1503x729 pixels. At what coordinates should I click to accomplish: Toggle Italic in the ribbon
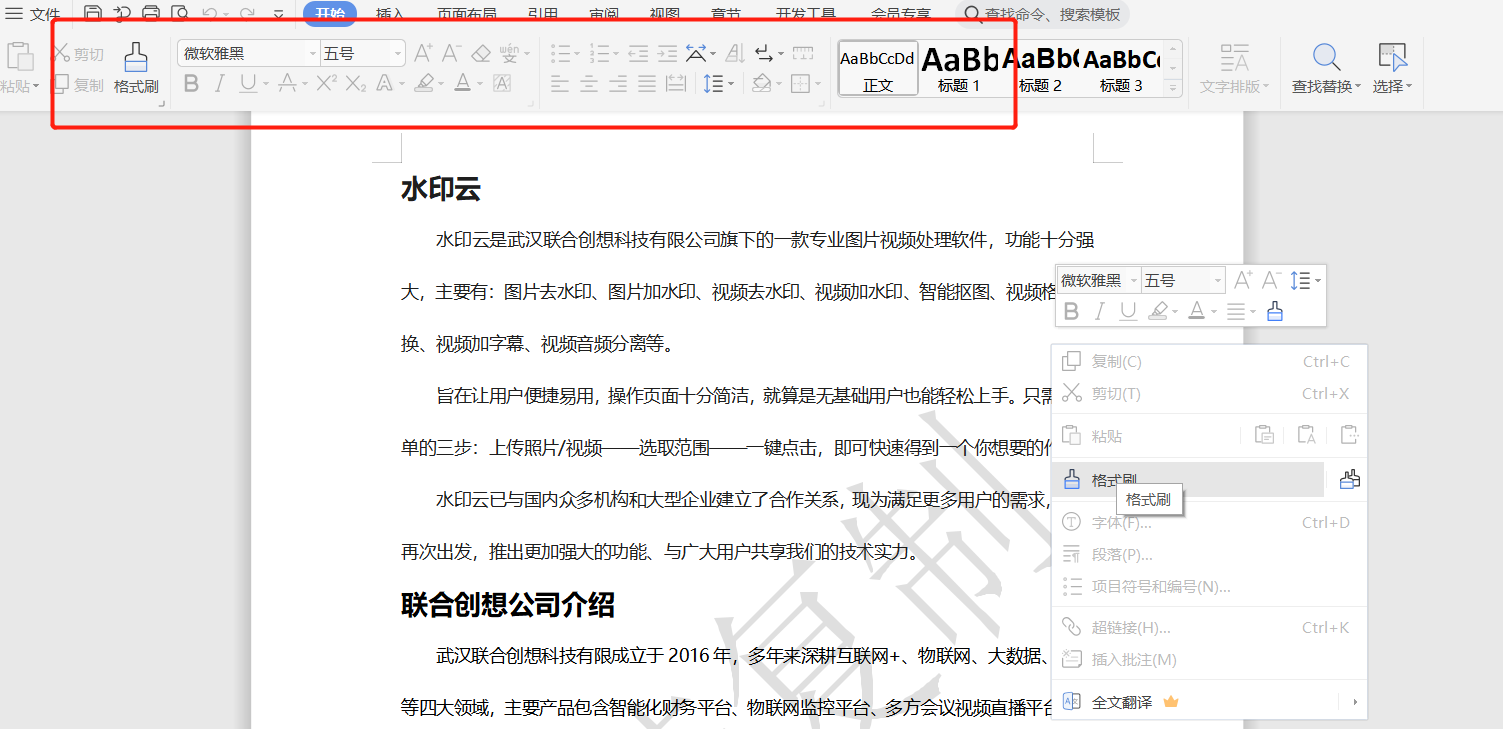coord(219,84)
